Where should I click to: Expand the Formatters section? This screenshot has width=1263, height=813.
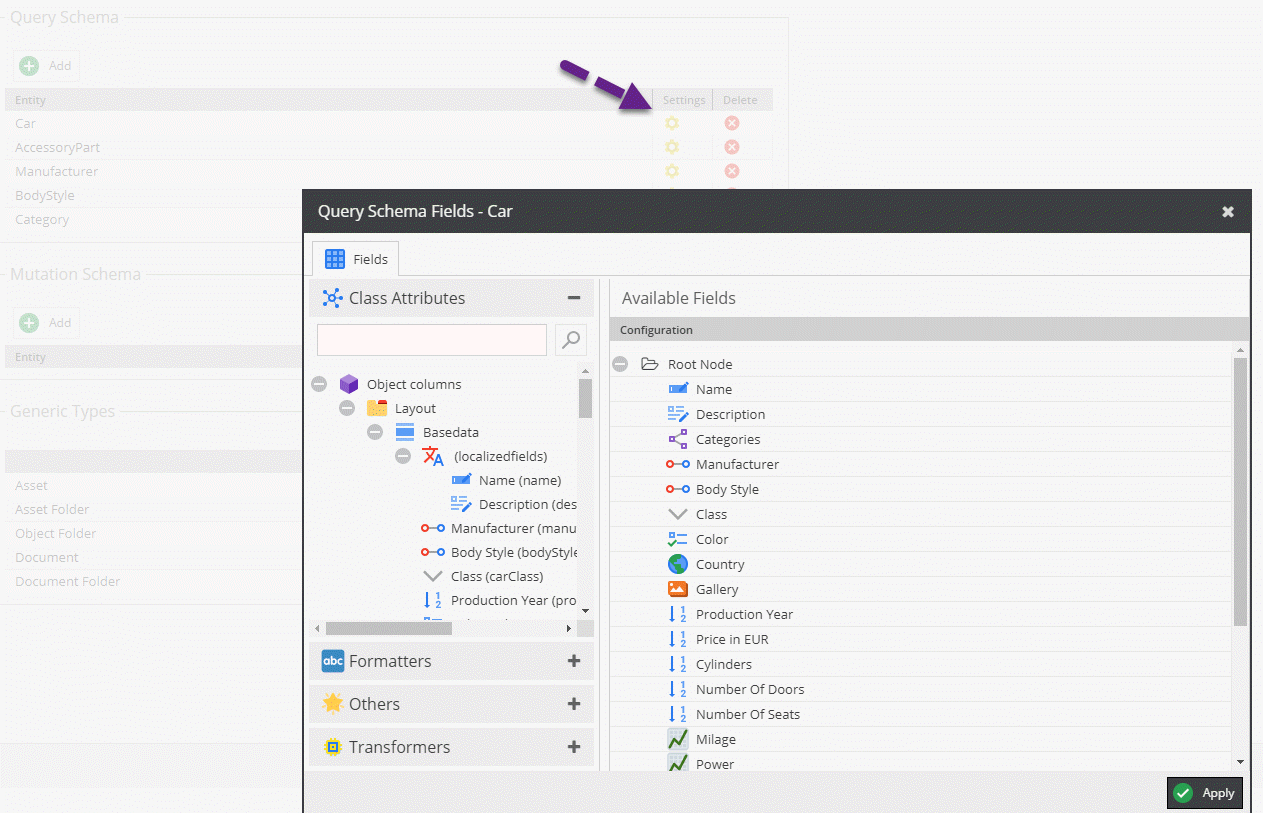pyautogui.click(x=574, y=661)
